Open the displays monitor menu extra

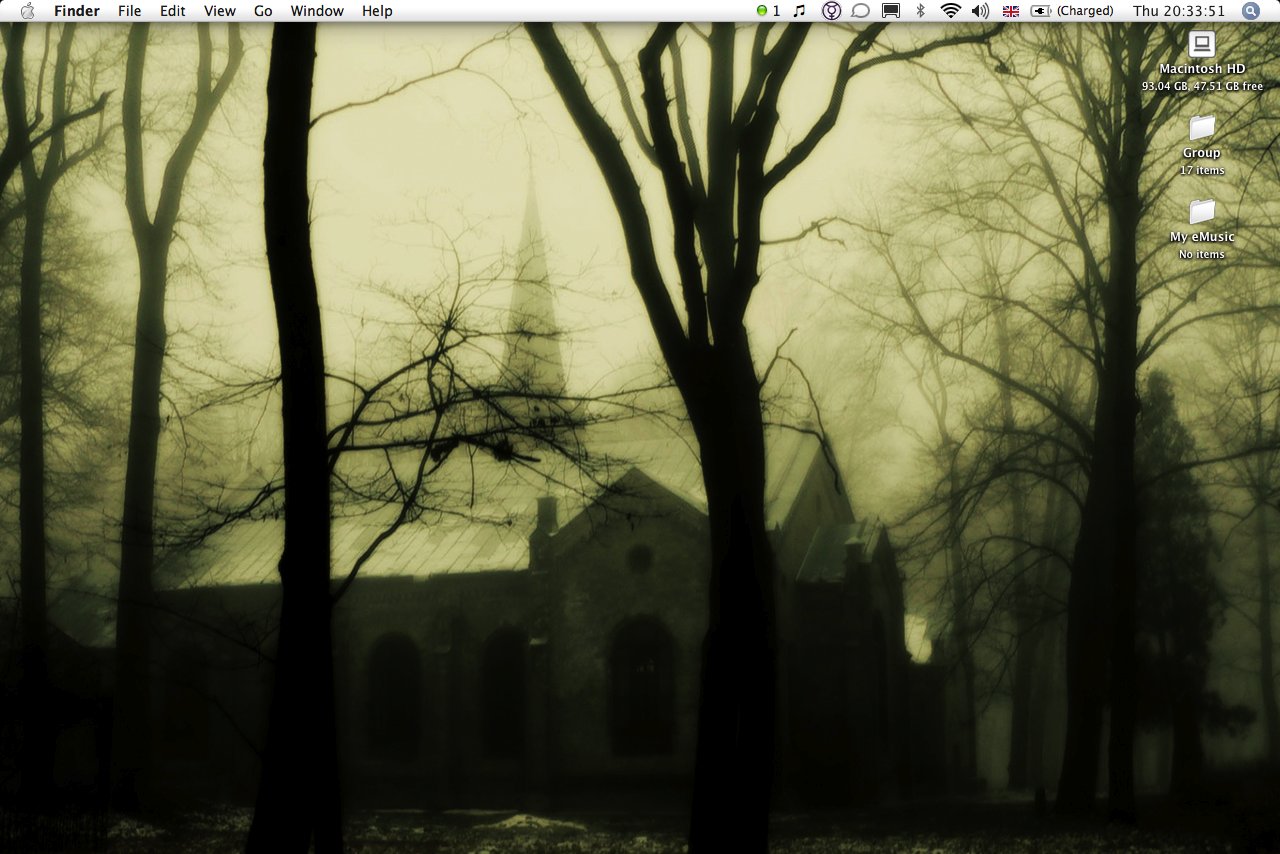pyautogui.click(x=890, y=11)
